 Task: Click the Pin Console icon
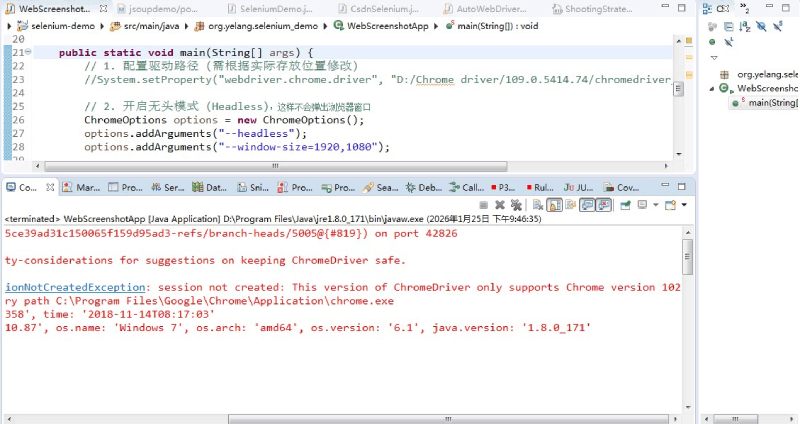(x=624, y=205)
